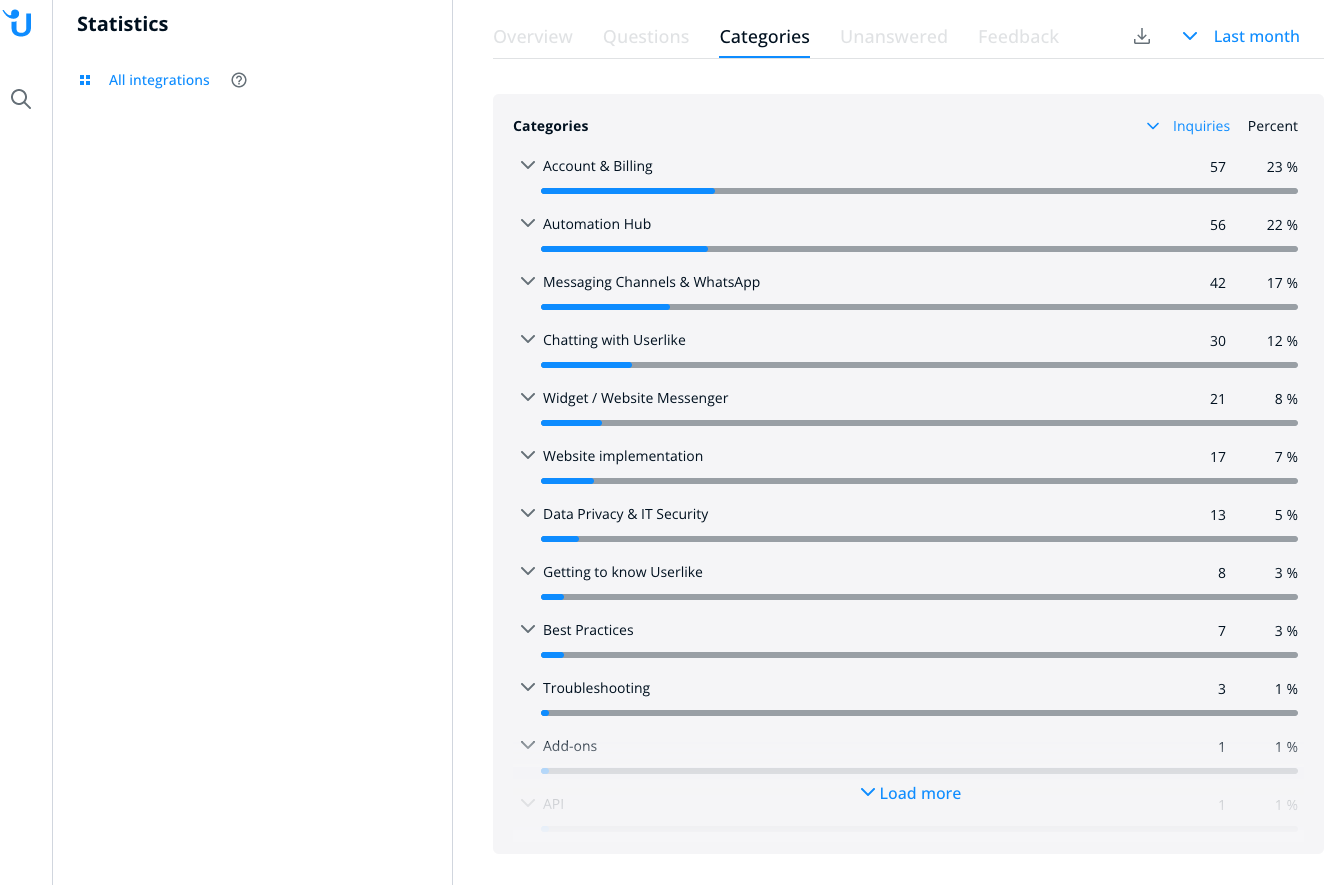Click the Best Practices label
This screenshot has height=885, width=1343.
588,630
